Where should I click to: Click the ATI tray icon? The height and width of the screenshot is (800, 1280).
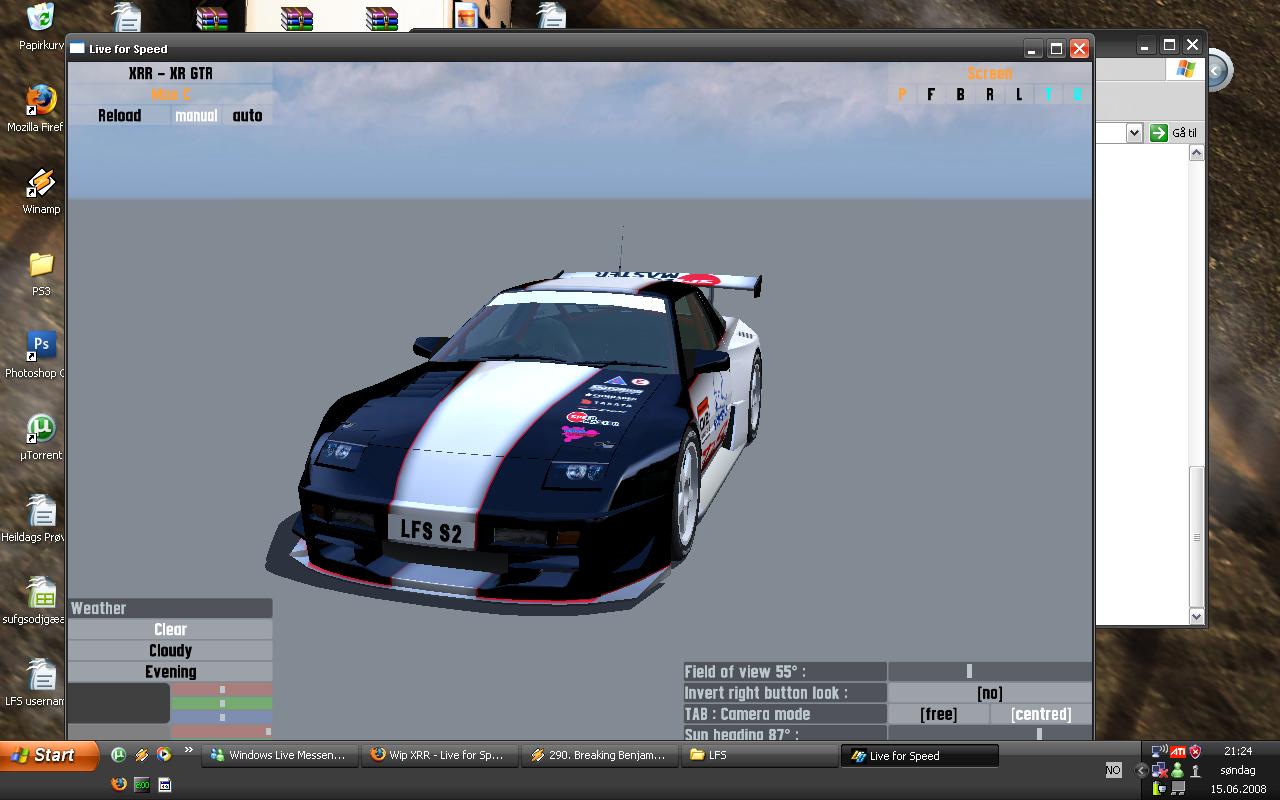coord(1178,751)
